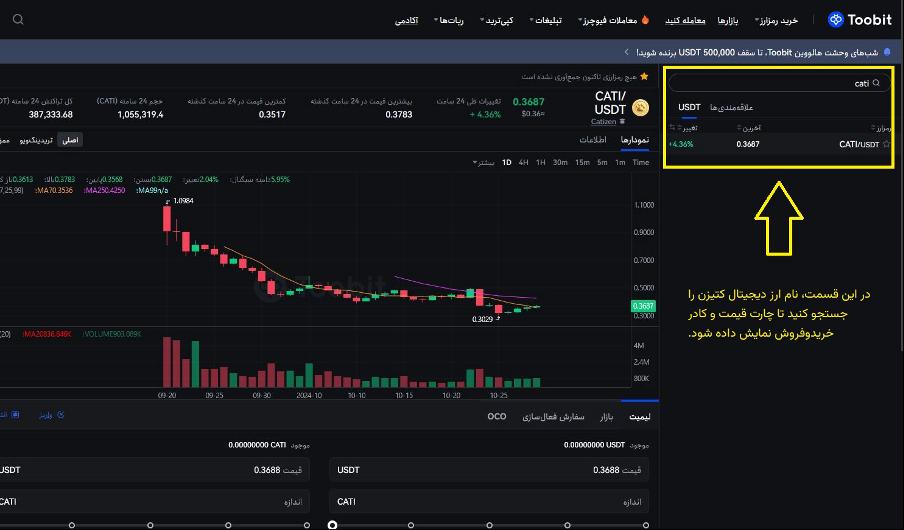
Task: Switch to the سفارش فعال‌سازی trigger order tab
Action: click(553, 416)
